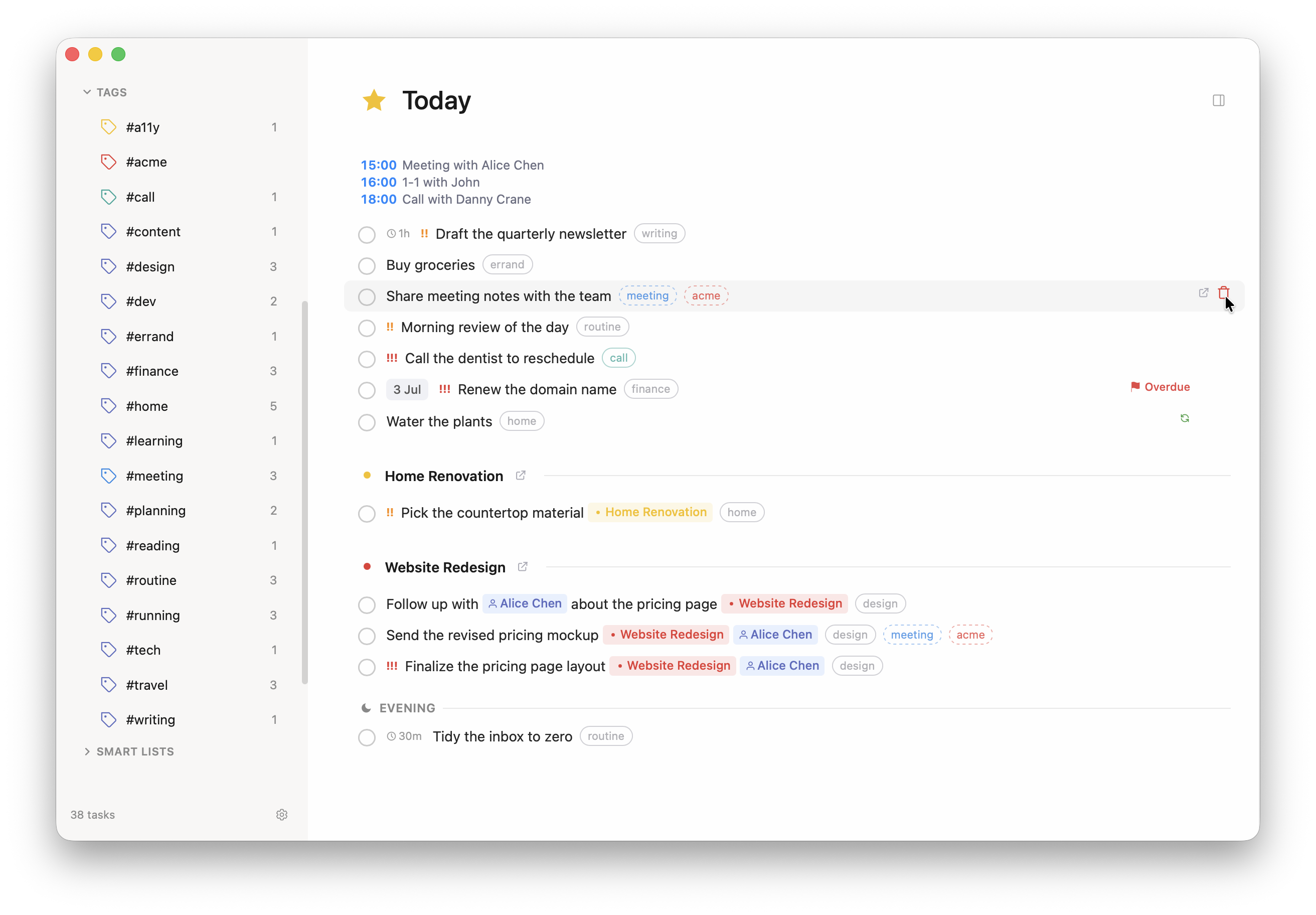Complete Morning review of the day
The height and width of the screenshot is (915, 1316).
click(x=367, y=328)
